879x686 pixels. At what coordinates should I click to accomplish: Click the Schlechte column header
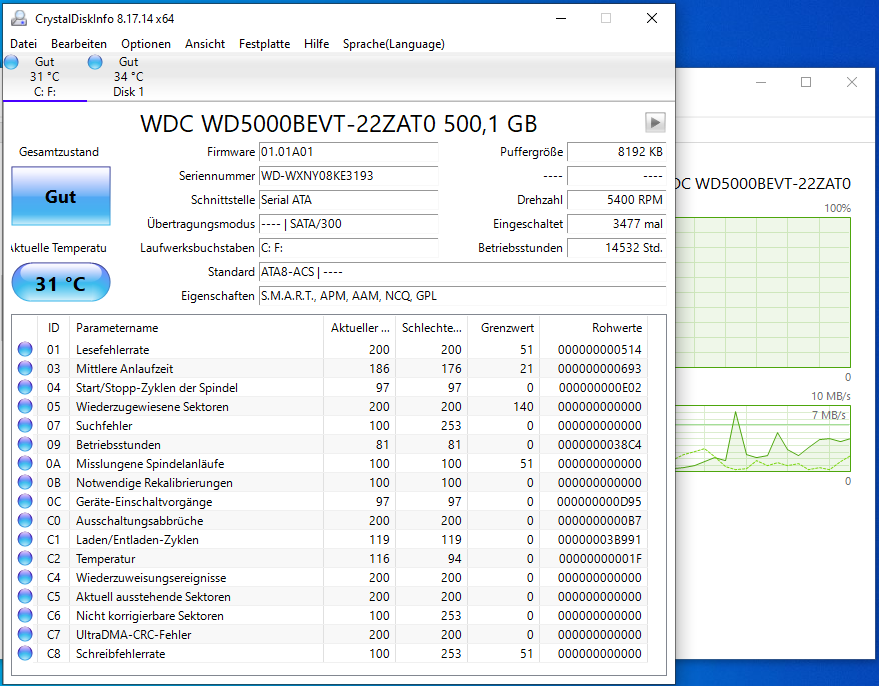click(431, 328)
